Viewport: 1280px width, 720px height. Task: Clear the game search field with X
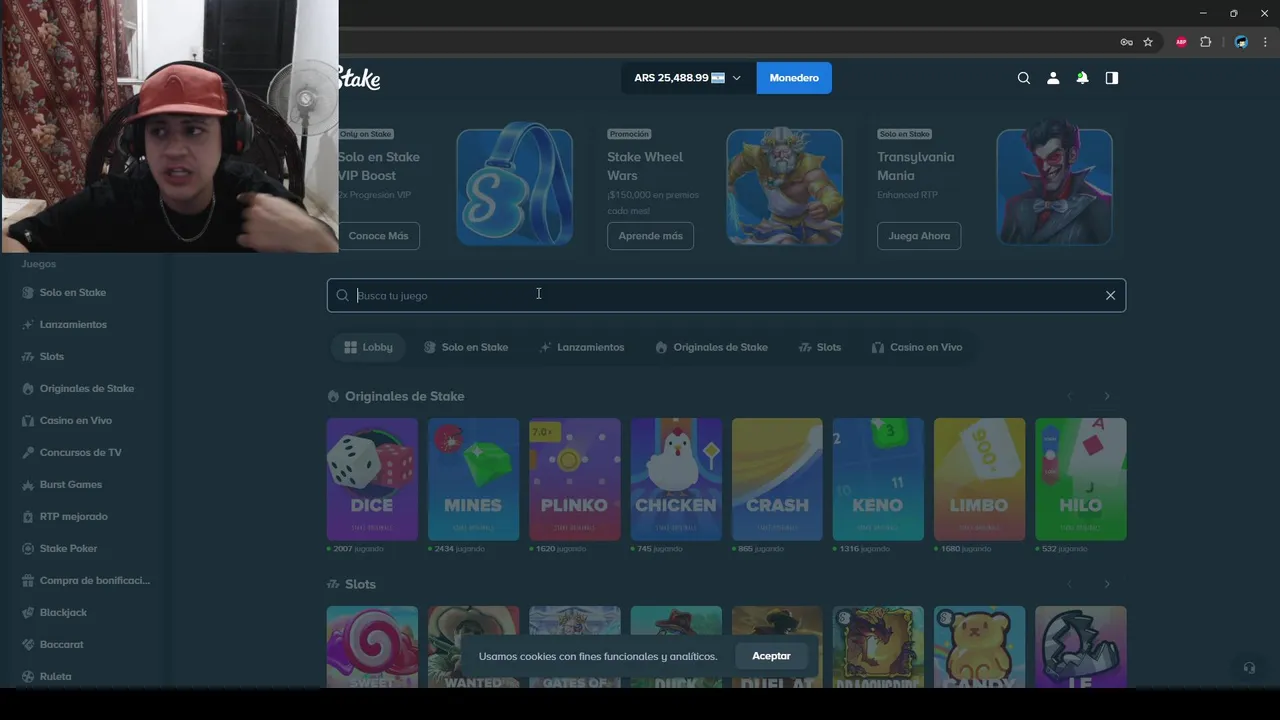(1110, 295)
